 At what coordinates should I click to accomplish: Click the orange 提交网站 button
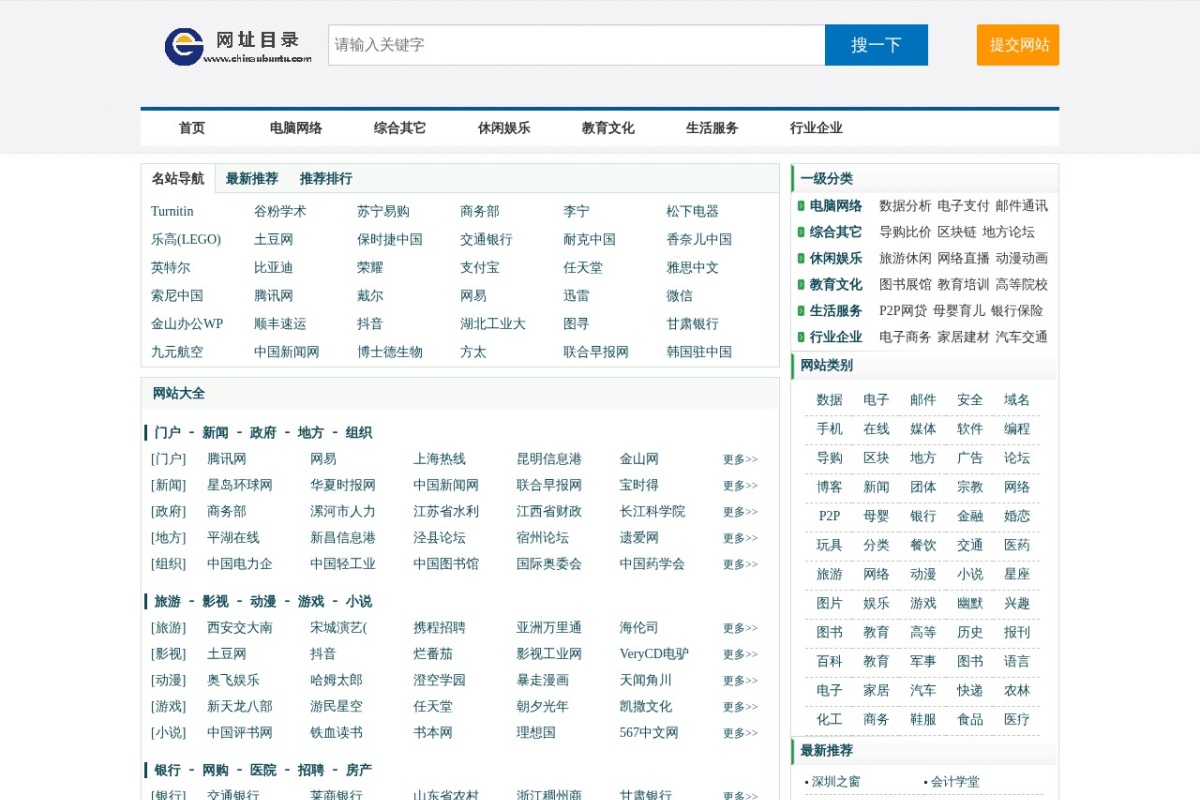tap(1018, 45)
